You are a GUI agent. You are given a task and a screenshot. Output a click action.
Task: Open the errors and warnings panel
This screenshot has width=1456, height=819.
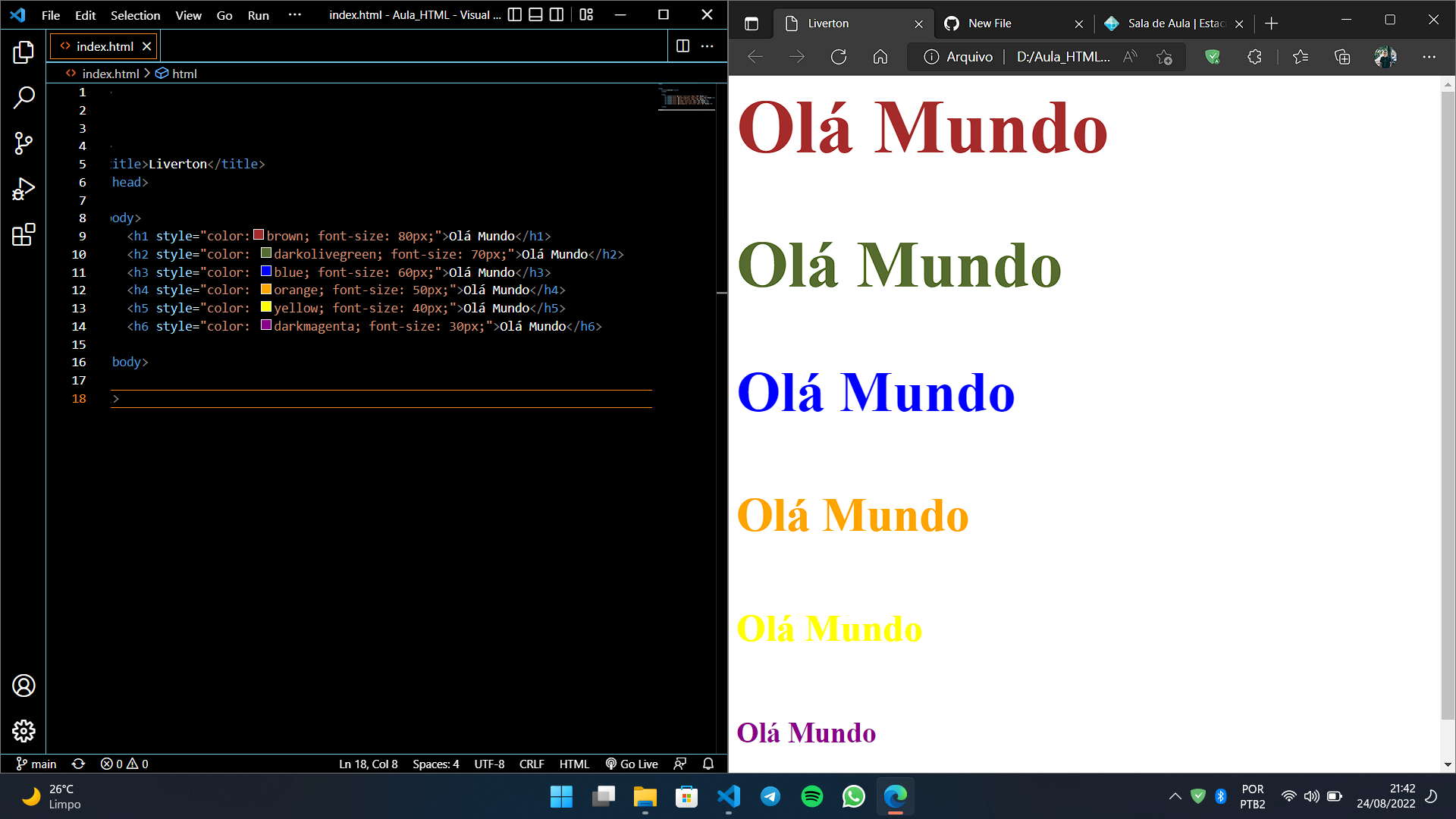(124, 764)
